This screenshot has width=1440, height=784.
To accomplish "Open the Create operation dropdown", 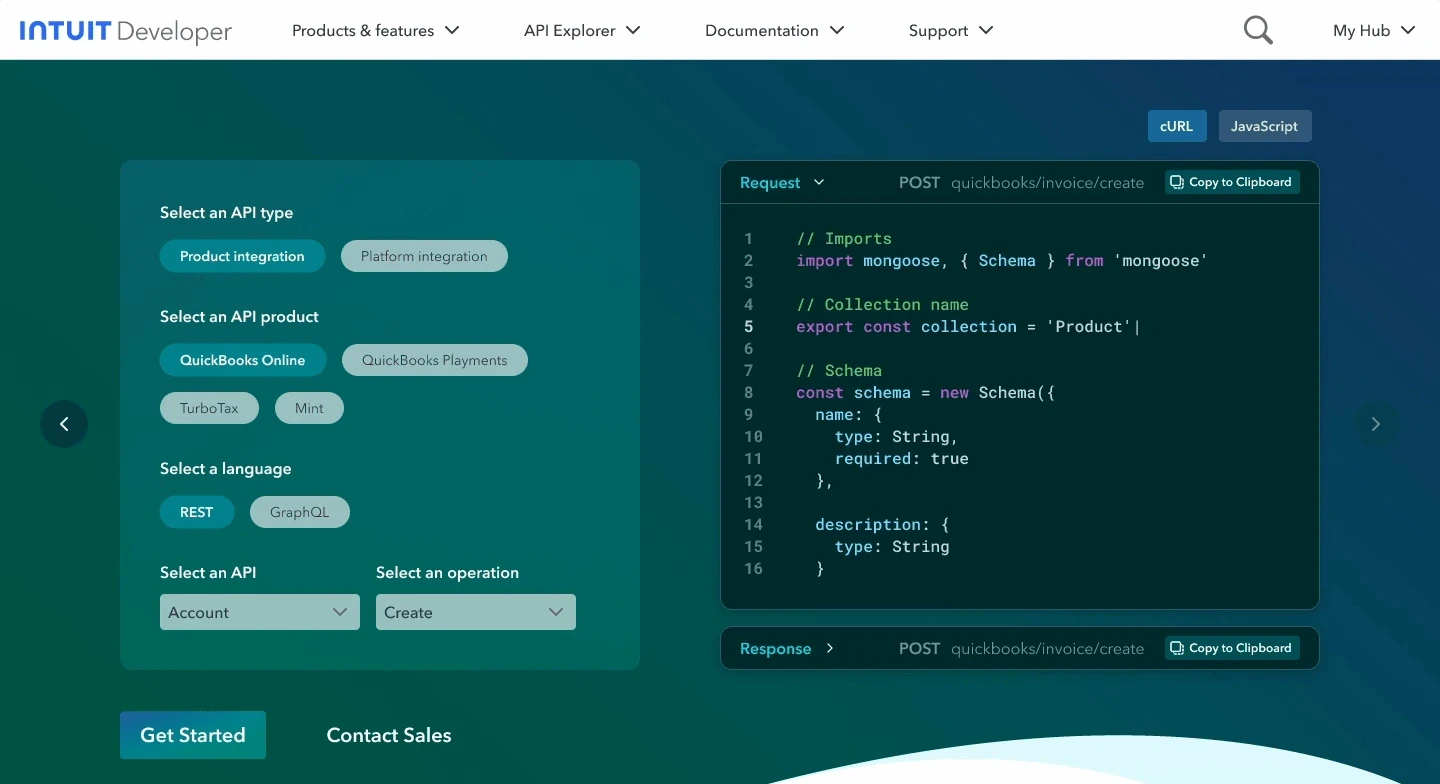I will (476, 612).
